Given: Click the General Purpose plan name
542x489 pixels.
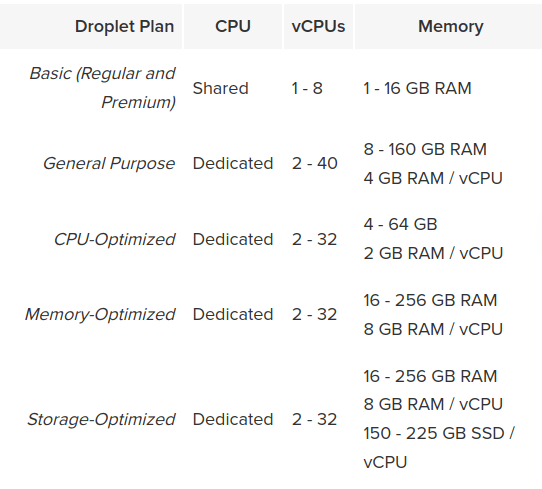Looking at the screenshot, I should point(109,163).
